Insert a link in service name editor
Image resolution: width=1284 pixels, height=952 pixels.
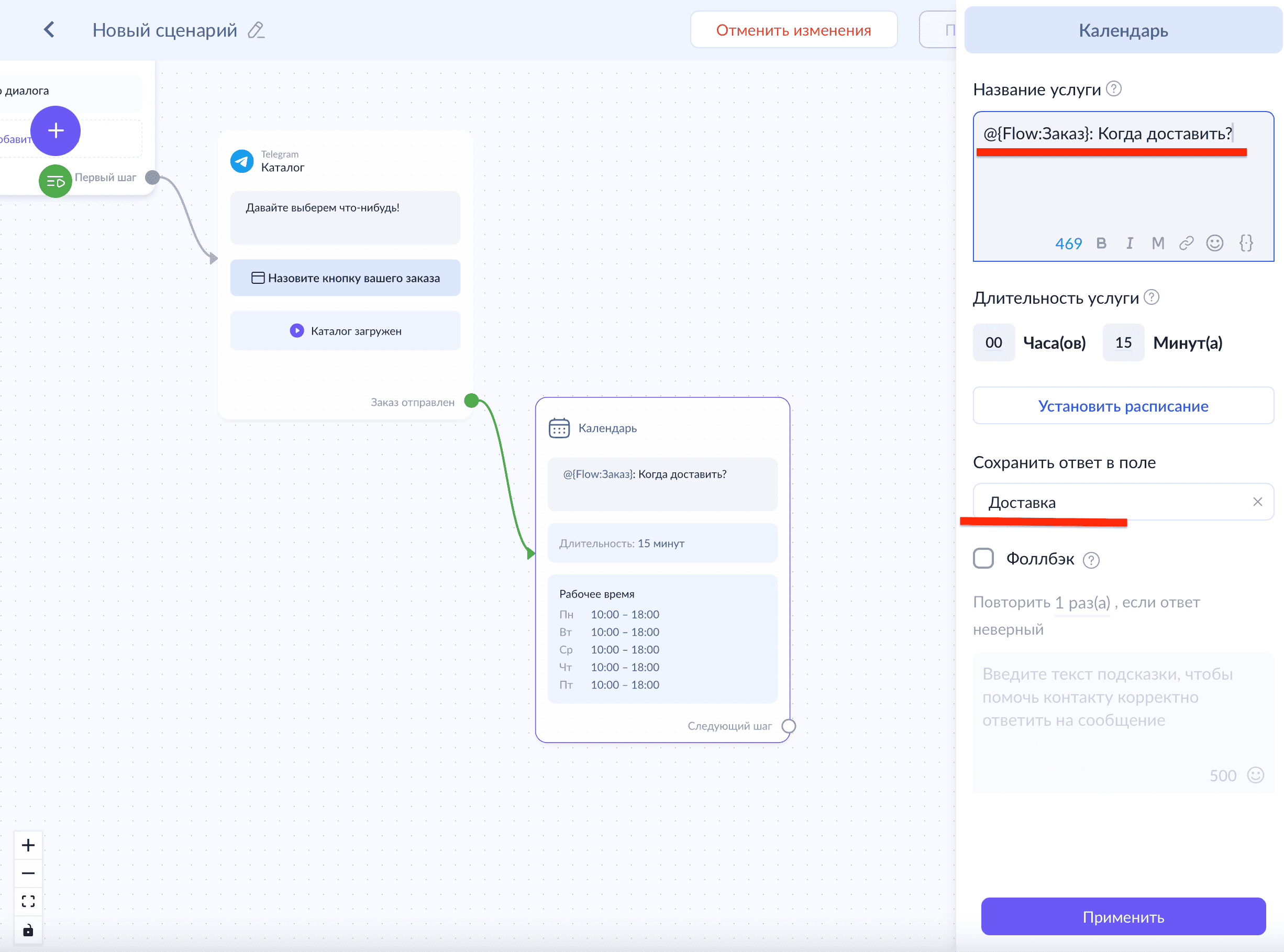1186,243
